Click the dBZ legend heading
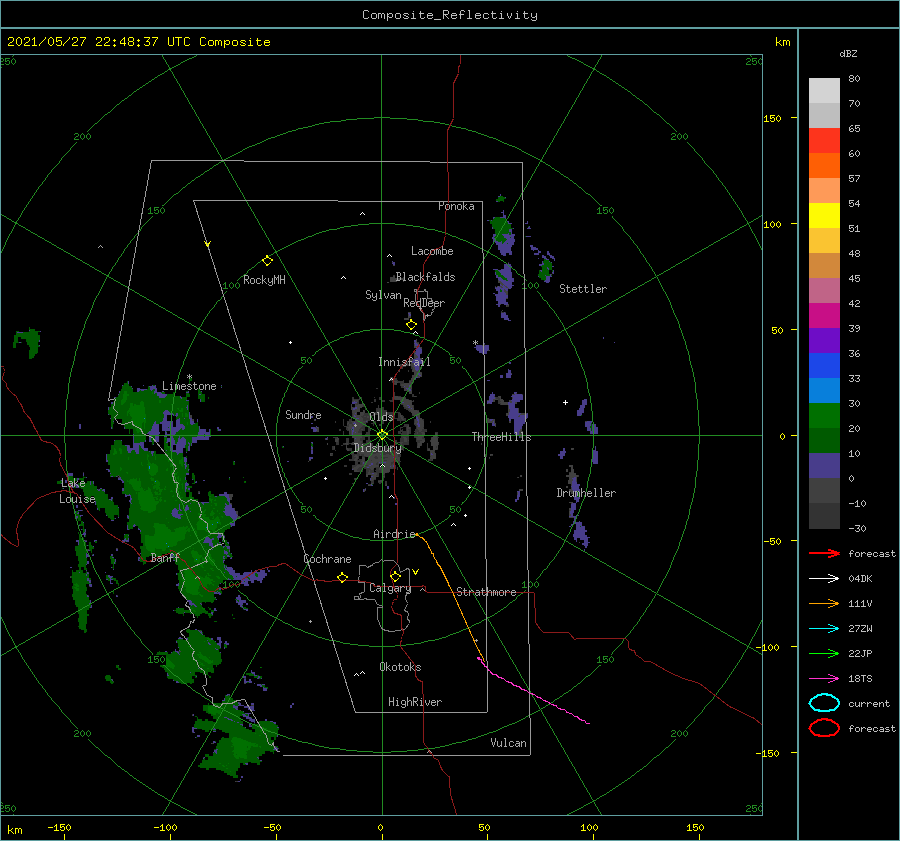The height and width of the screenshot is (841, 900). (848, 53)
